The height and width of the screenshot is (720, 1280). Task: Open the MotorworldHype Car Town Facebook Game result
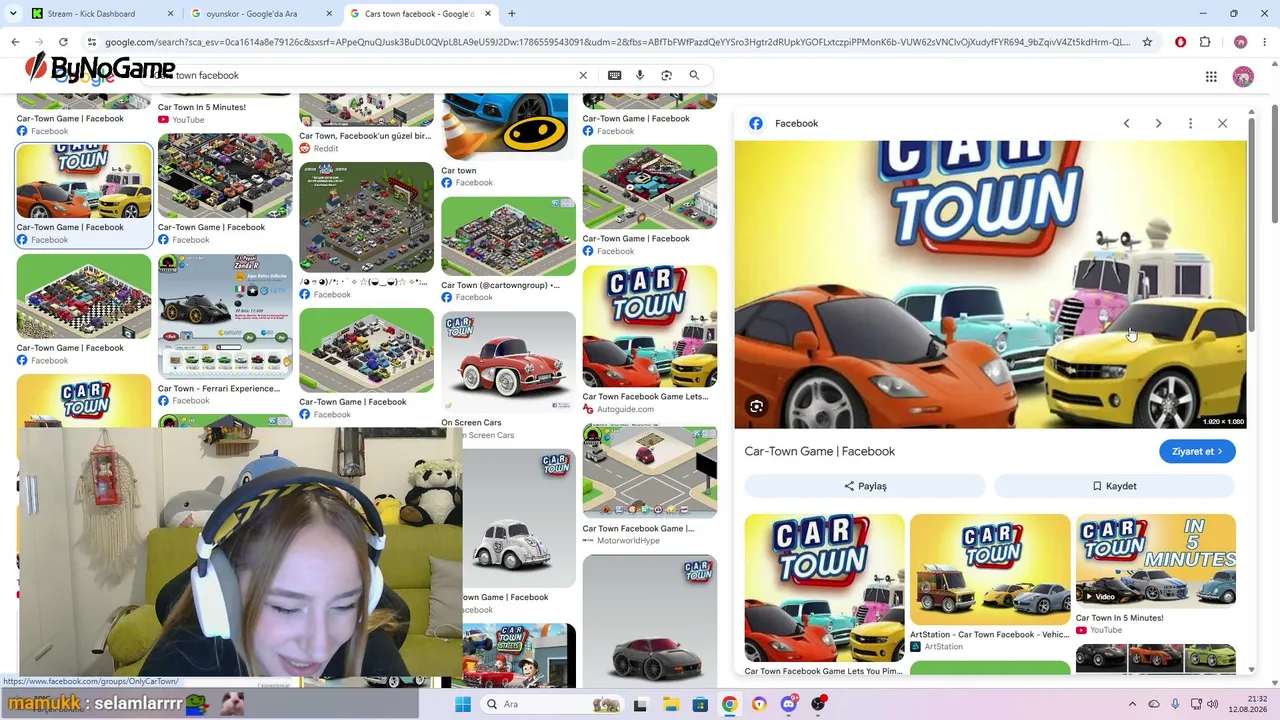pyautogui.click(x=650, y=471)
